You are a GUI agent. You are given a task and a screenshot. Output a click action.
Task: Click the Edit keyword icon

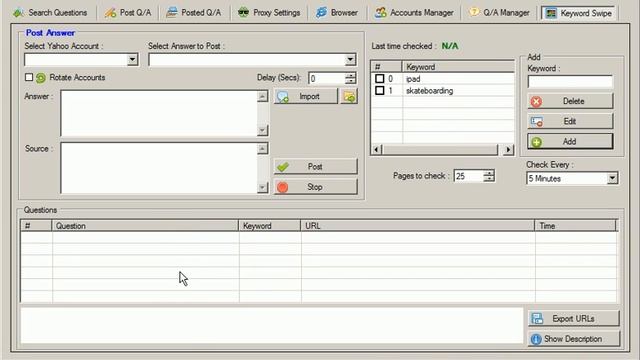pyautogui.click(x=537, y=122)
